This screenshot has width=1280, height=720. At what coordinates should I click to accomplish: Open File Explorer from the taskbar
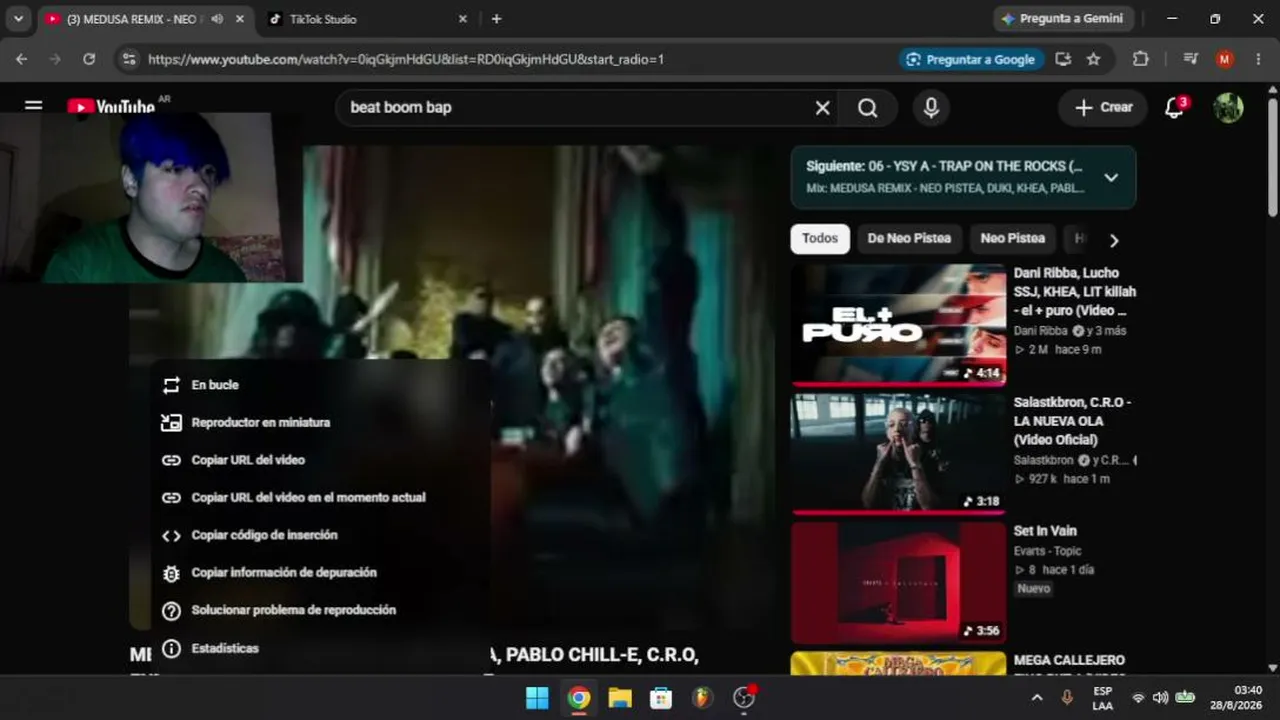pyautogui.click(x=620, y=698)
